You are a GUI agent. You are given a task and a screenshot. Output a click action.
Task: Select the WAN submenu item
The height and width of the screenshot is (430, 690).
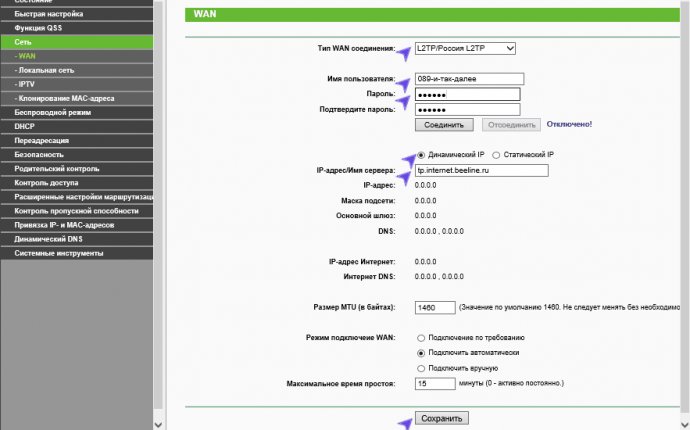pos(77,56)
